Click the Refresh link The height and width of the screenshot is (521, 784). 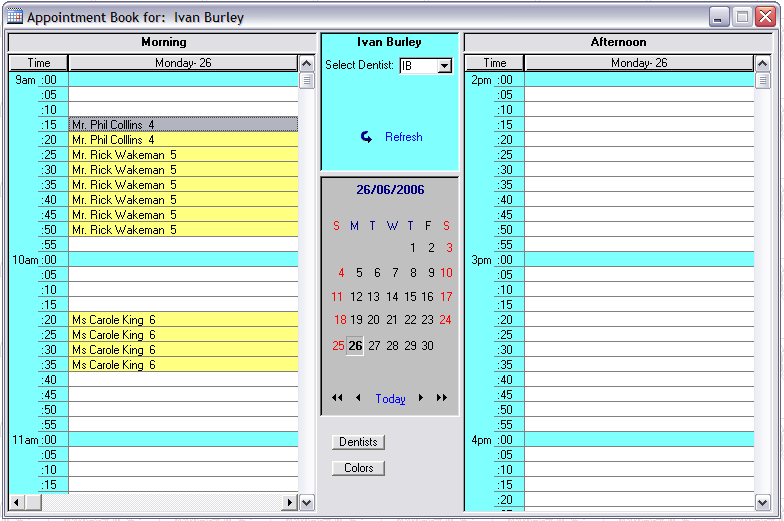click(x=404, y=137)
